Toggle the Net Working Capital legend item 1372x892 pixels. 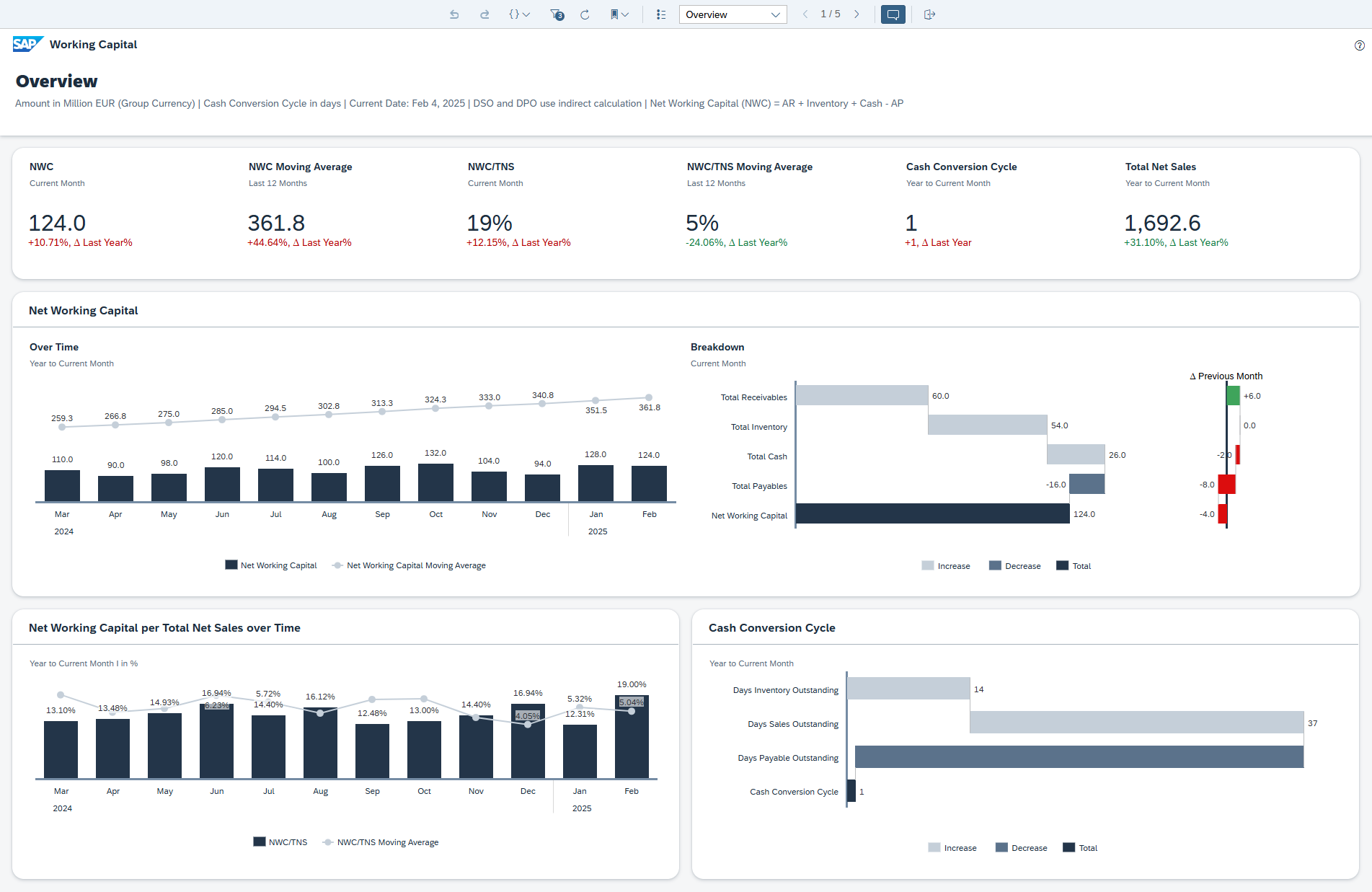[x=271, y=565]
